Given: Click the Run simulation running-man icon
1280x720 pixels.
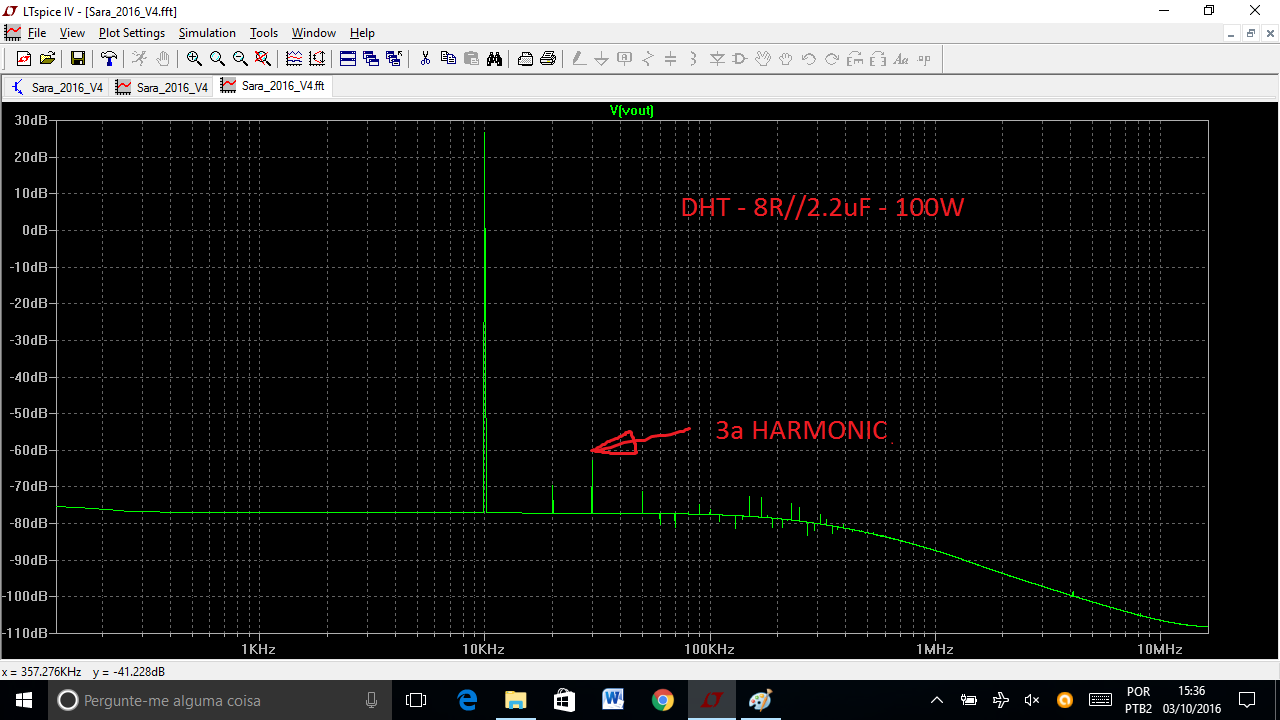Looking at the screenshot, I should click(140, 59).
